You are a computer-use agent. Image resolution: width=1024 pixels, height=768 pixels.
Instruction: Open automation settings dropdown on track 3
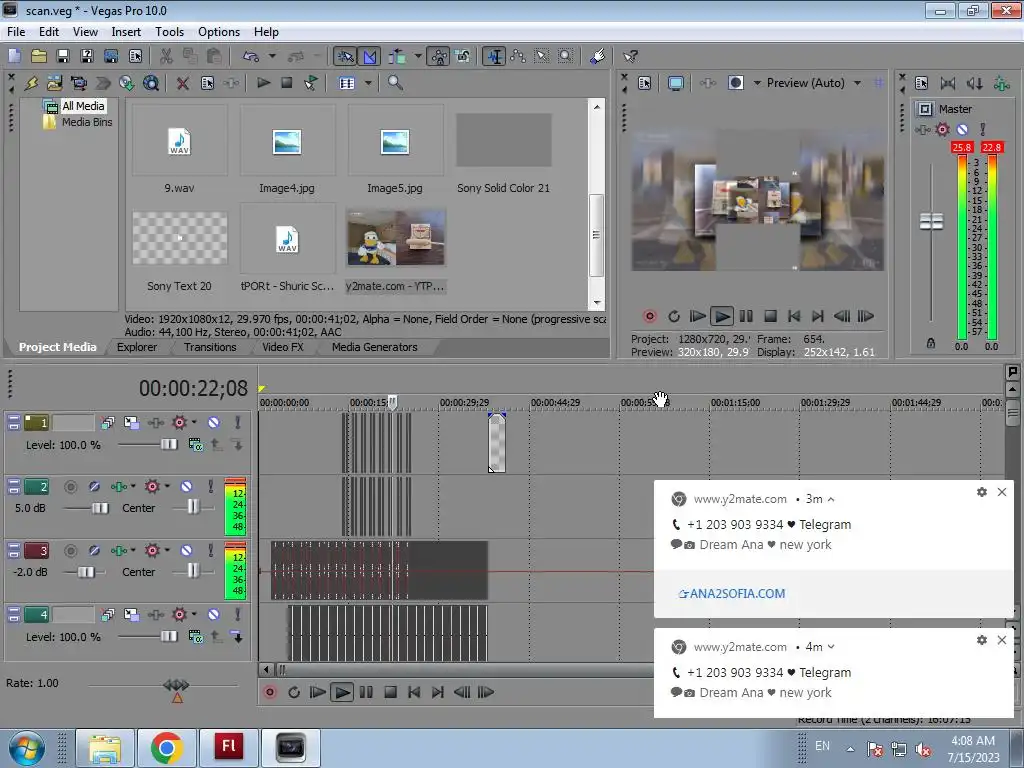coord(167,551)
